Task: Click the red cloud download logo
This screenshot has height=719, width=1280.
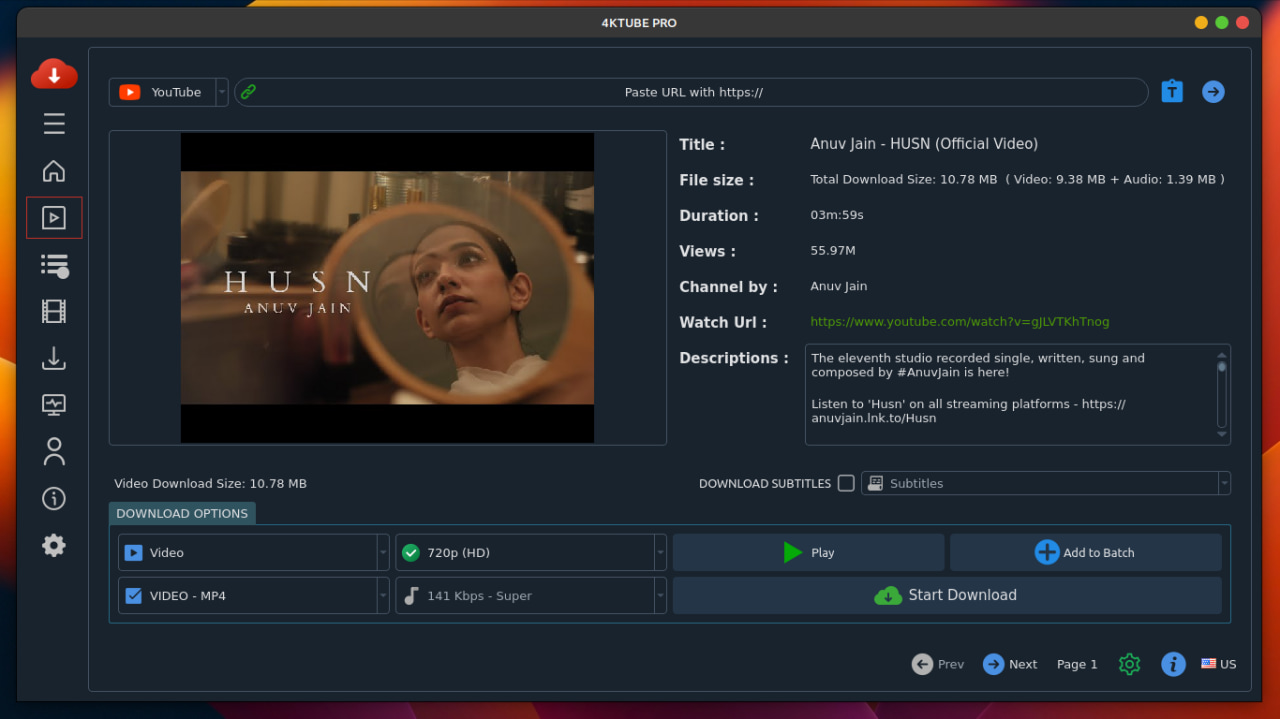Action: (54, 74)
